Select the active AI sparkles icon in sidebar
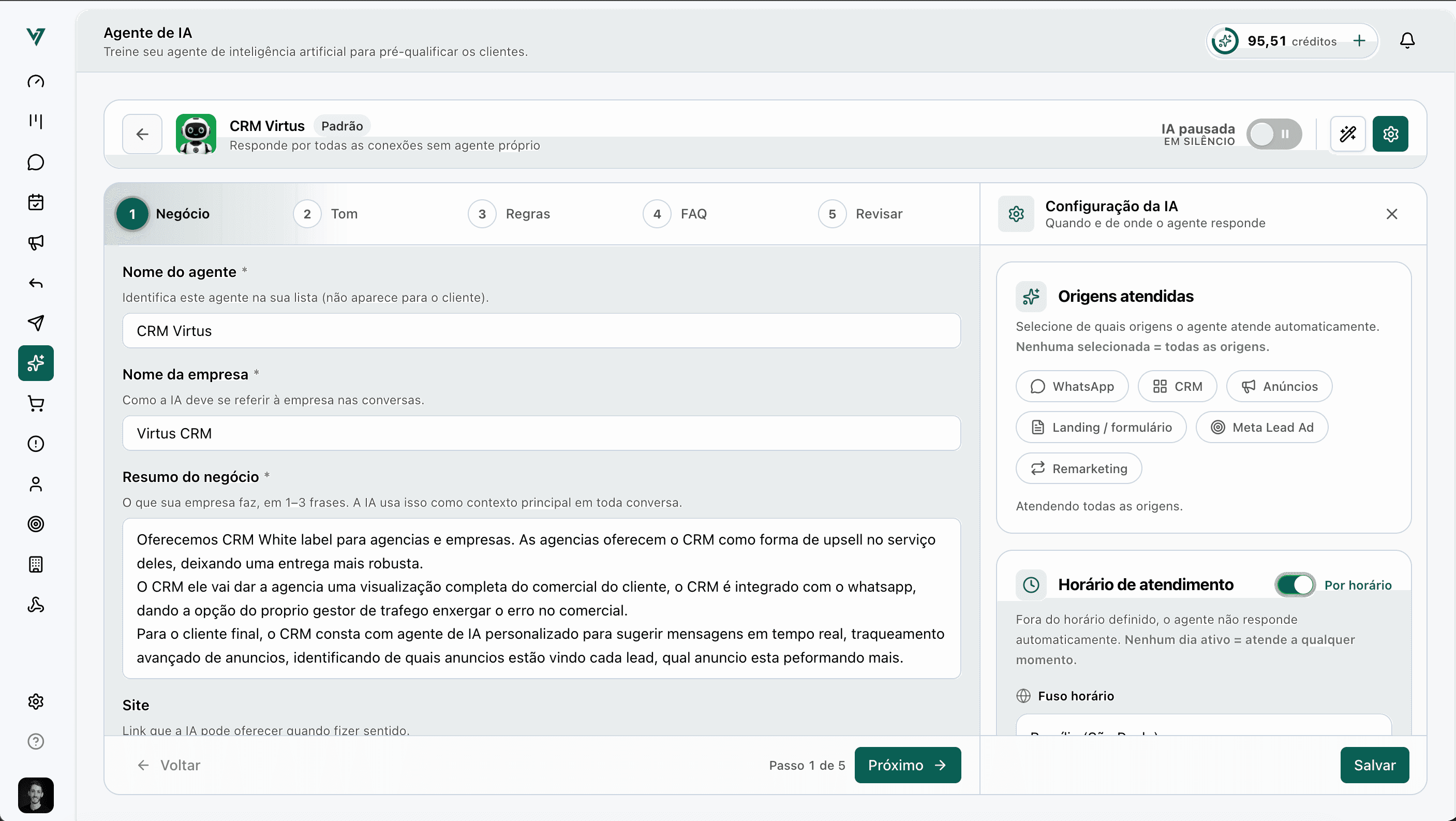The height and width of the screenshot is (821, 1456). click(36, 363)
